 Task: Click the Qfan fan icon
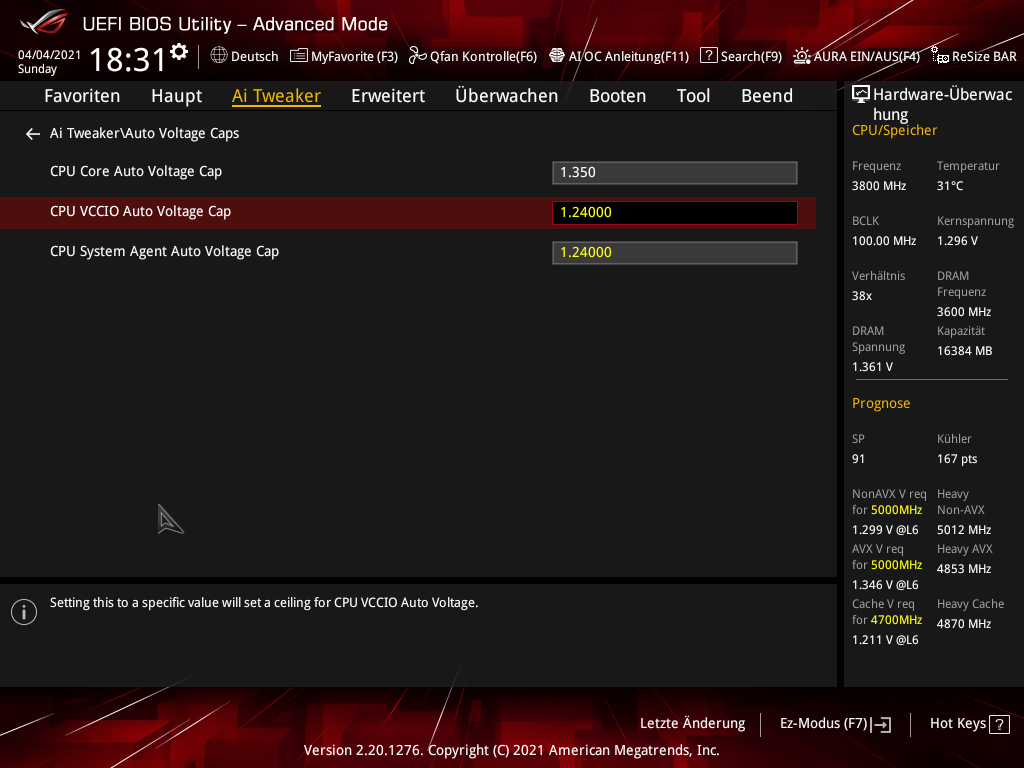pyautogui.click(x=417, y=56)
